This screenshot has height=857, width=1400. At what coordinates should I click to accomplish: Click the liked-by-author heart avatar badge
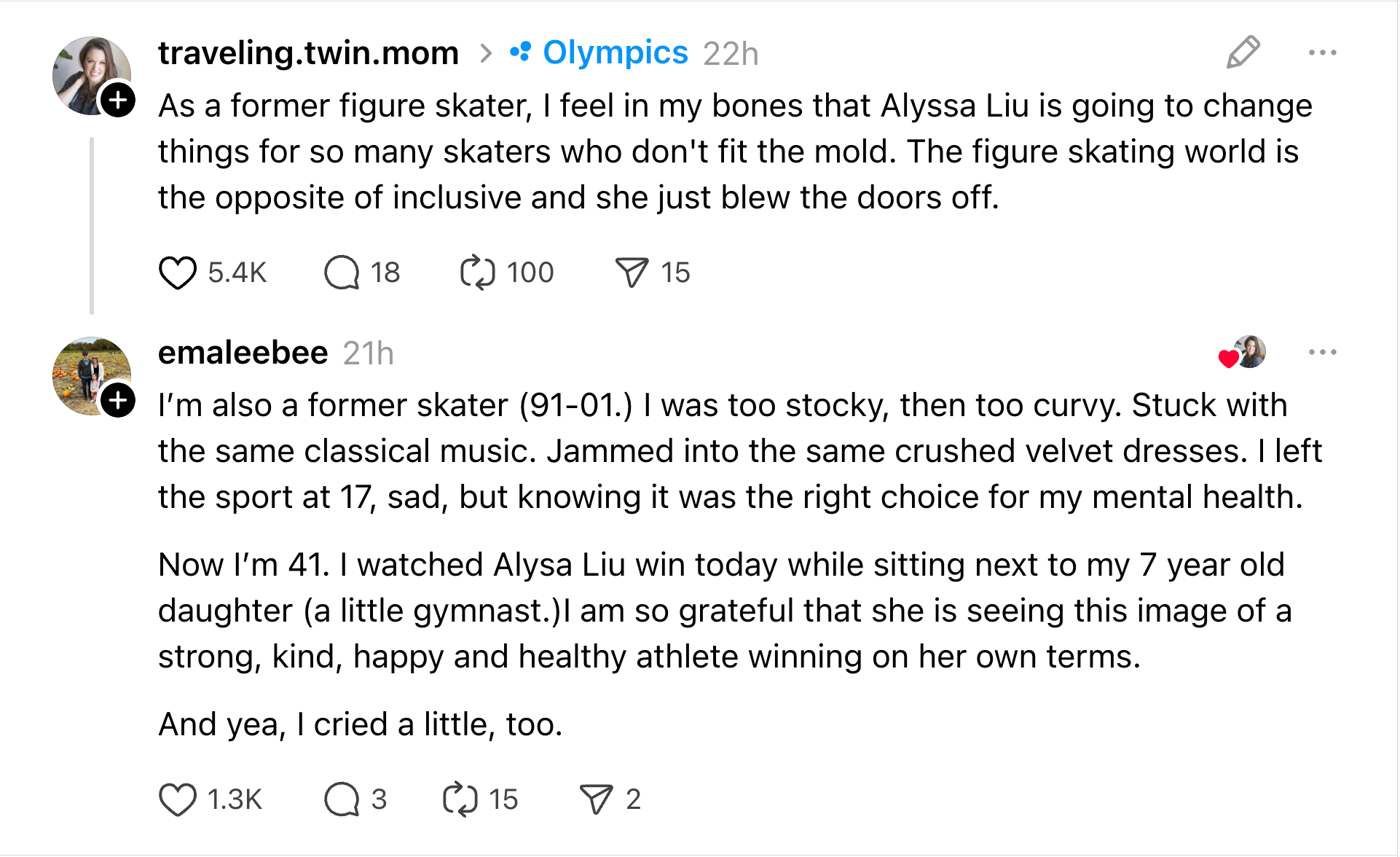(1243, 353)
